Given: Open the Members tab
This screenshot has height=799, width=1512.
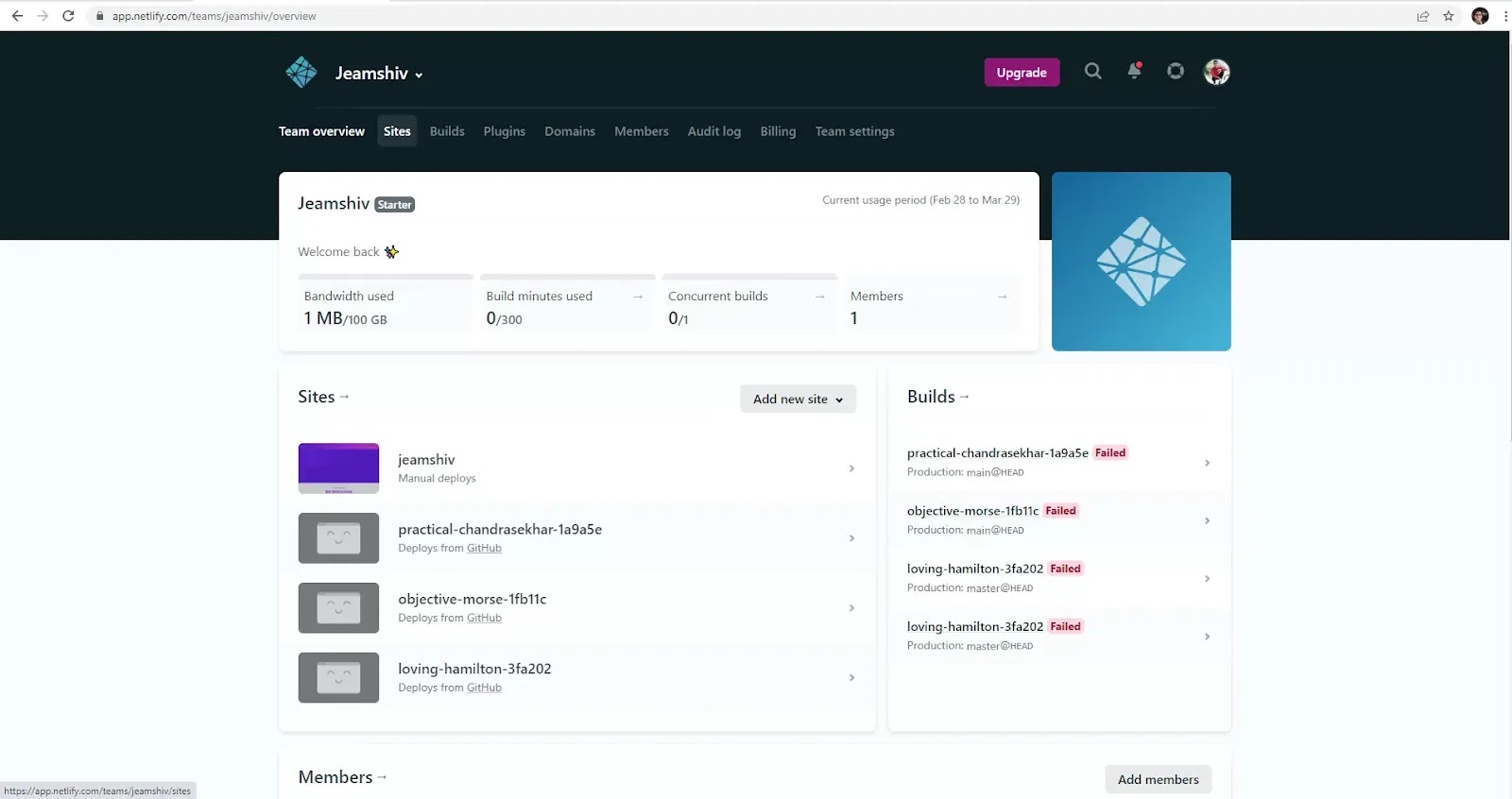Looking at the screenshot, I should [642, 131].
